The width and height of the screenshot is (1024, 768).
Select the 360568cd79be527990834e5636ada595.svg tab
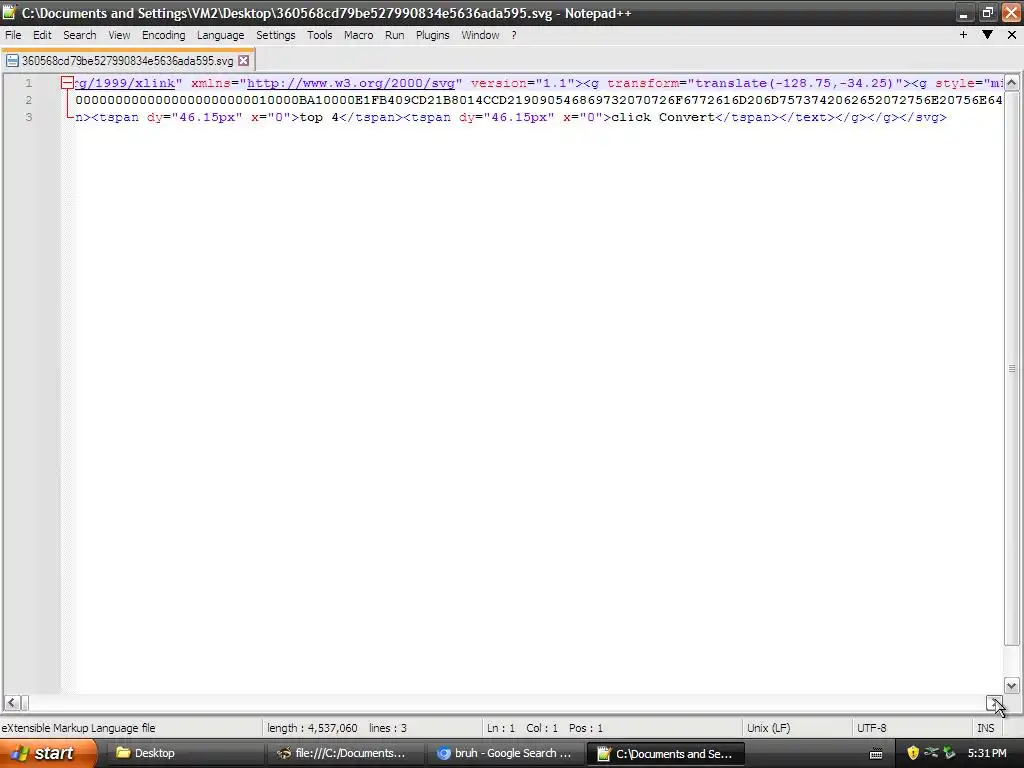127,61
